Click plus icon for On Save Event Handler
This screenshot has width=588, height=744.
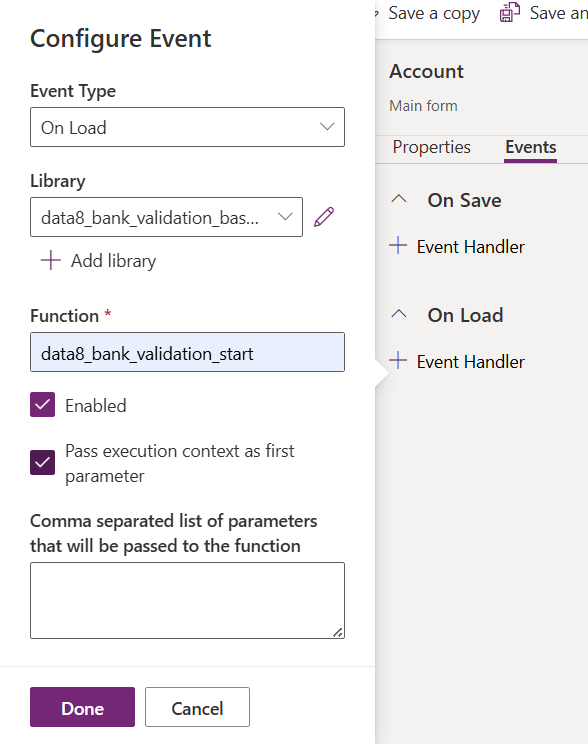click(x=398, y=246)
